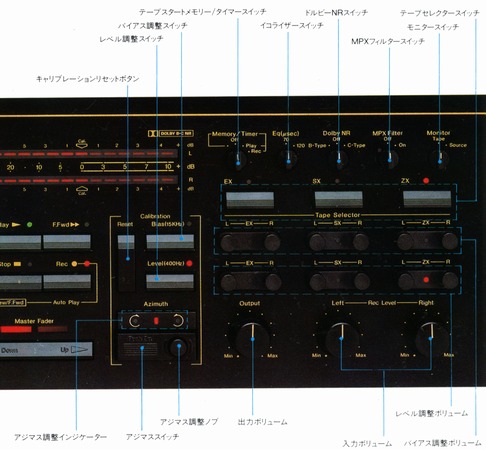The width and height of the screenshot is (486, 450).
Task: Click the Azimuth clockwise arrow indicator
Action: [178, 320]
